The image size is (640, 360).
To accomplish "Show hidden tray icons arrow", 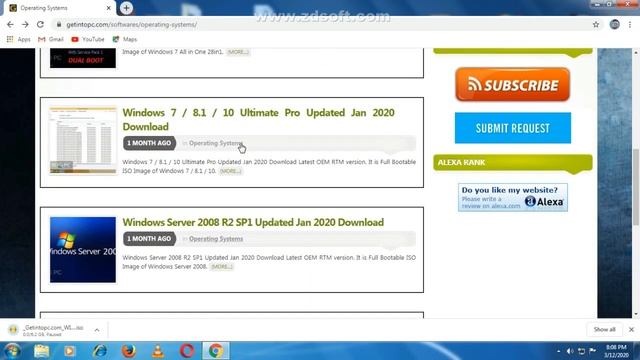I will [x=558, y=351].
